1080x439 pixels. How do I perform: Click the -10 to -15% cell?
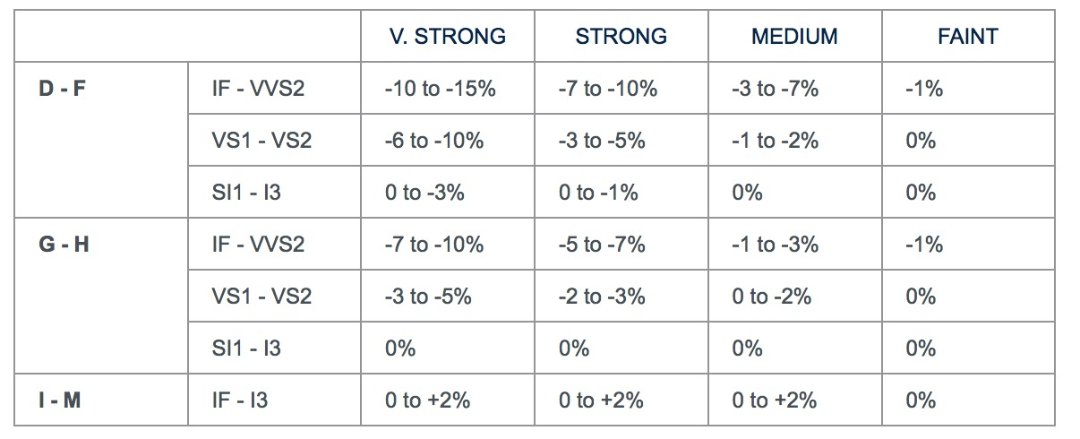tap(440, 89)
